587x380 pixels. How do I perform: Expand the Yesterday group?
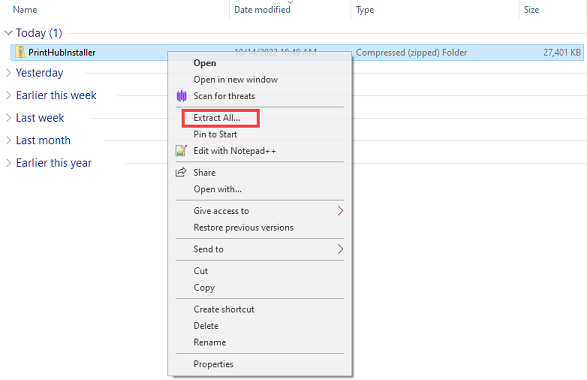point(8,73)
